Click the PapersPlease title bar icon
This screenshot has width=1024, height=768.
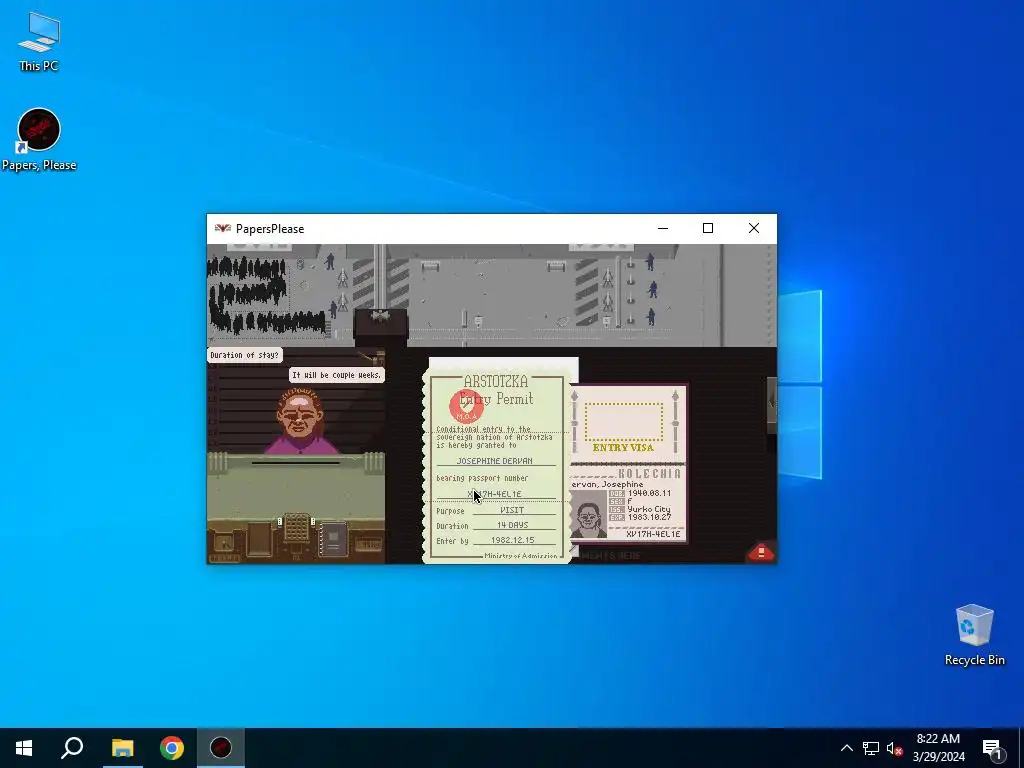point(223,229)
